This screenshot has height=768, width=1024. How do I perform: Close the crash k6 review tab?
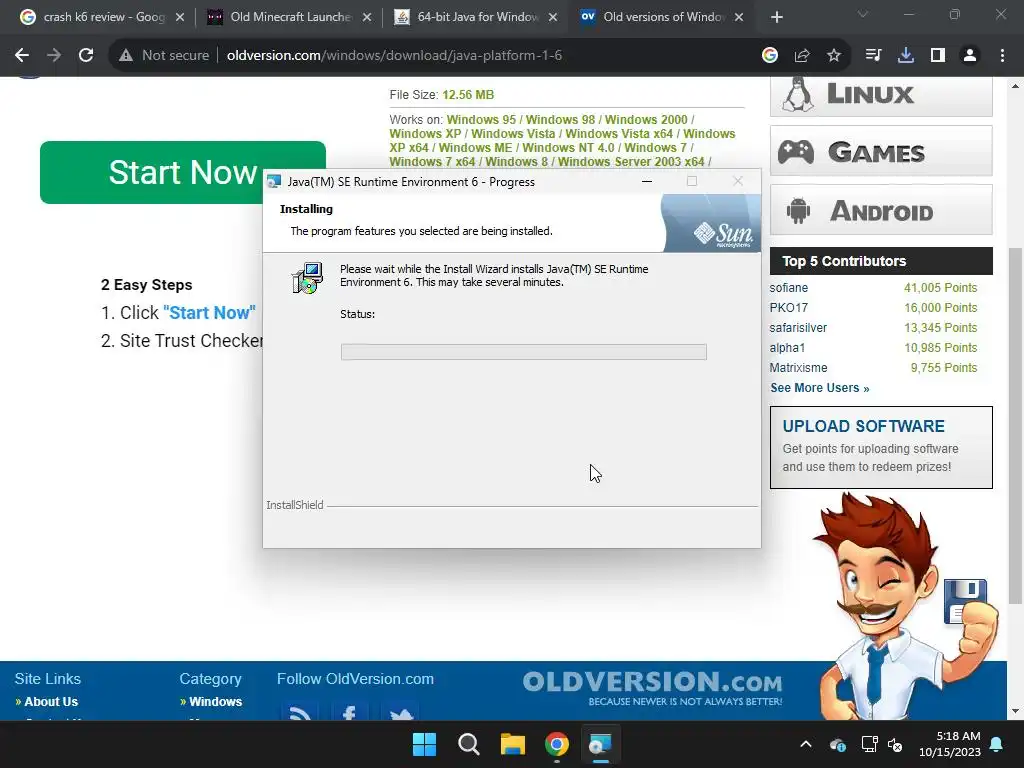tap(180, 17)
